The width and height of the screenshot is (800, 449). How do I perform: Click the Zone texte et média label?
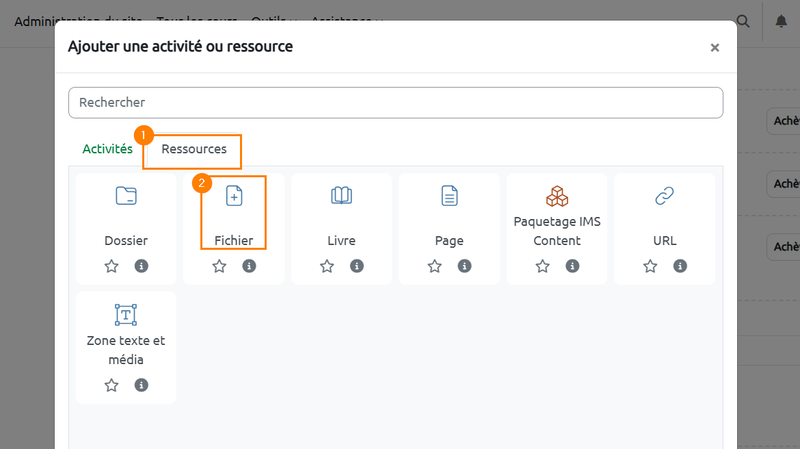point(126,350)
